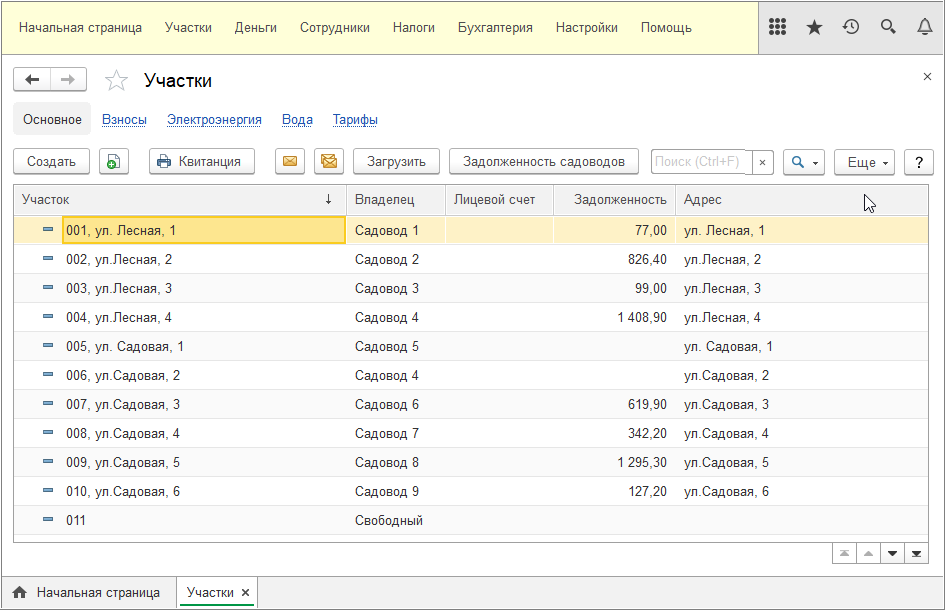The height and width of the screenshot is (610, 945).
Task: Open the favorites star in top bar
Action: (x=814, y=27)
